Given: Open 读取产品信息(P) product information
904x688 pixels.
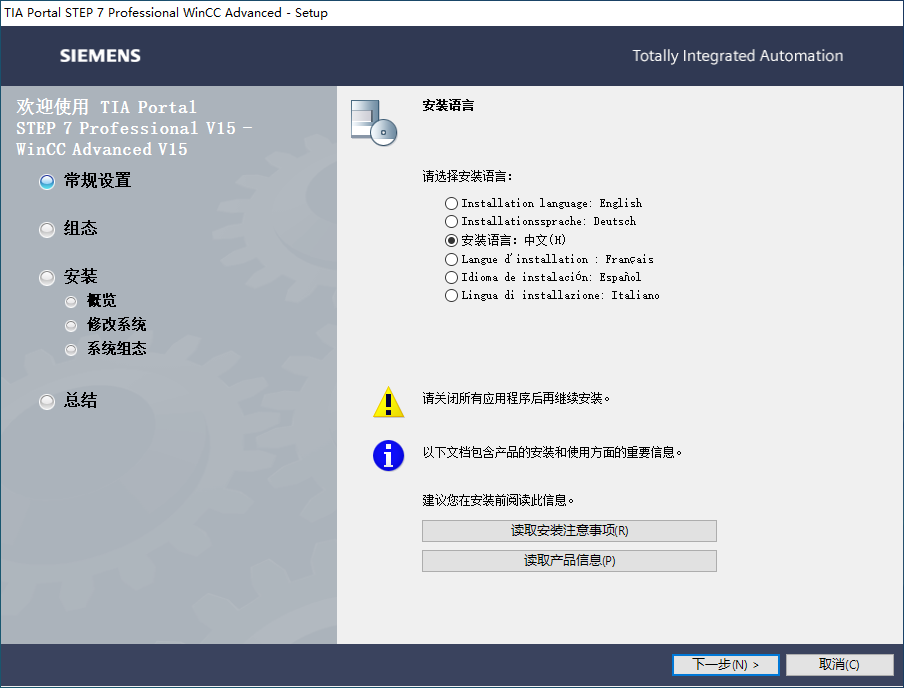Looking at the screenshot, I should pyautogui.click(x=569, y=561).
